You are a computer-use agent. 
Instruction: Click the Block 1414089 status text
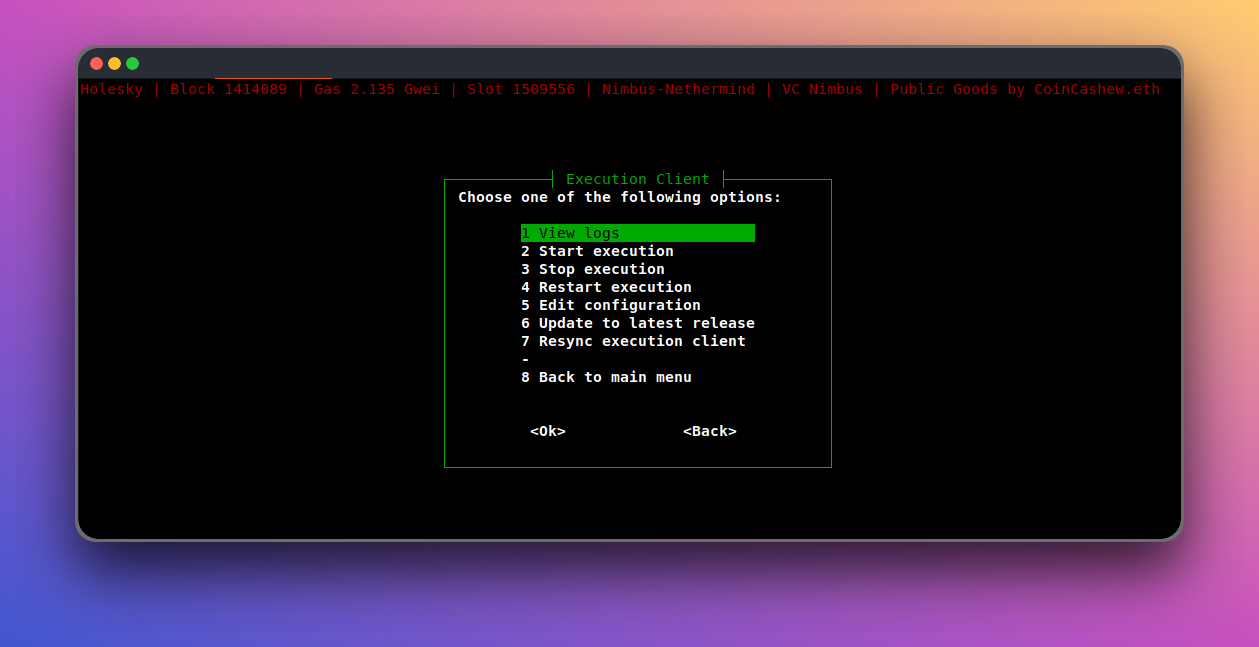228,89
